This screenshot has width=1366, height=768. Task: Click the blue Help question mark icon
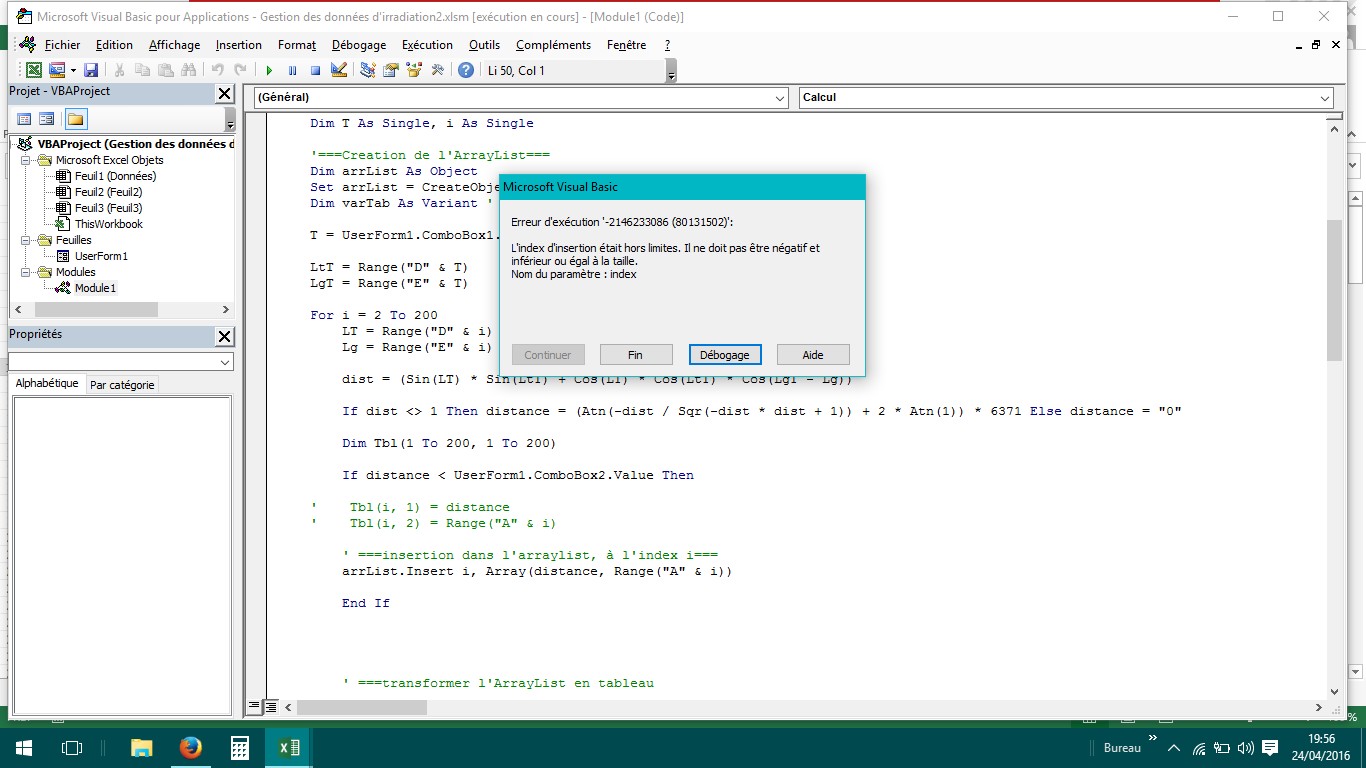[x=466, y=70]
